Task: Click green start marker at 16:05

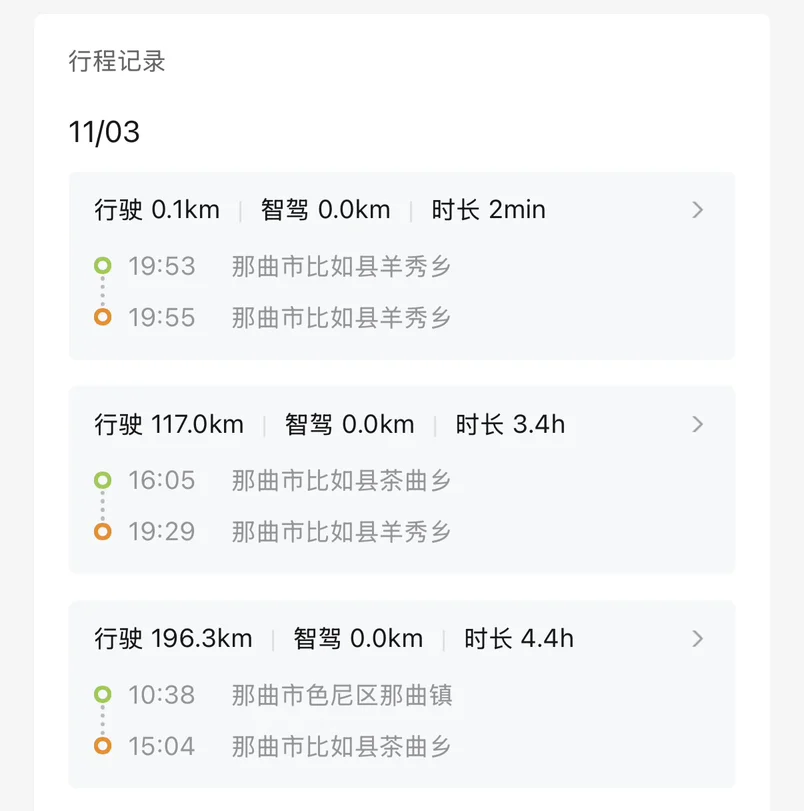Action: [102, 480]
